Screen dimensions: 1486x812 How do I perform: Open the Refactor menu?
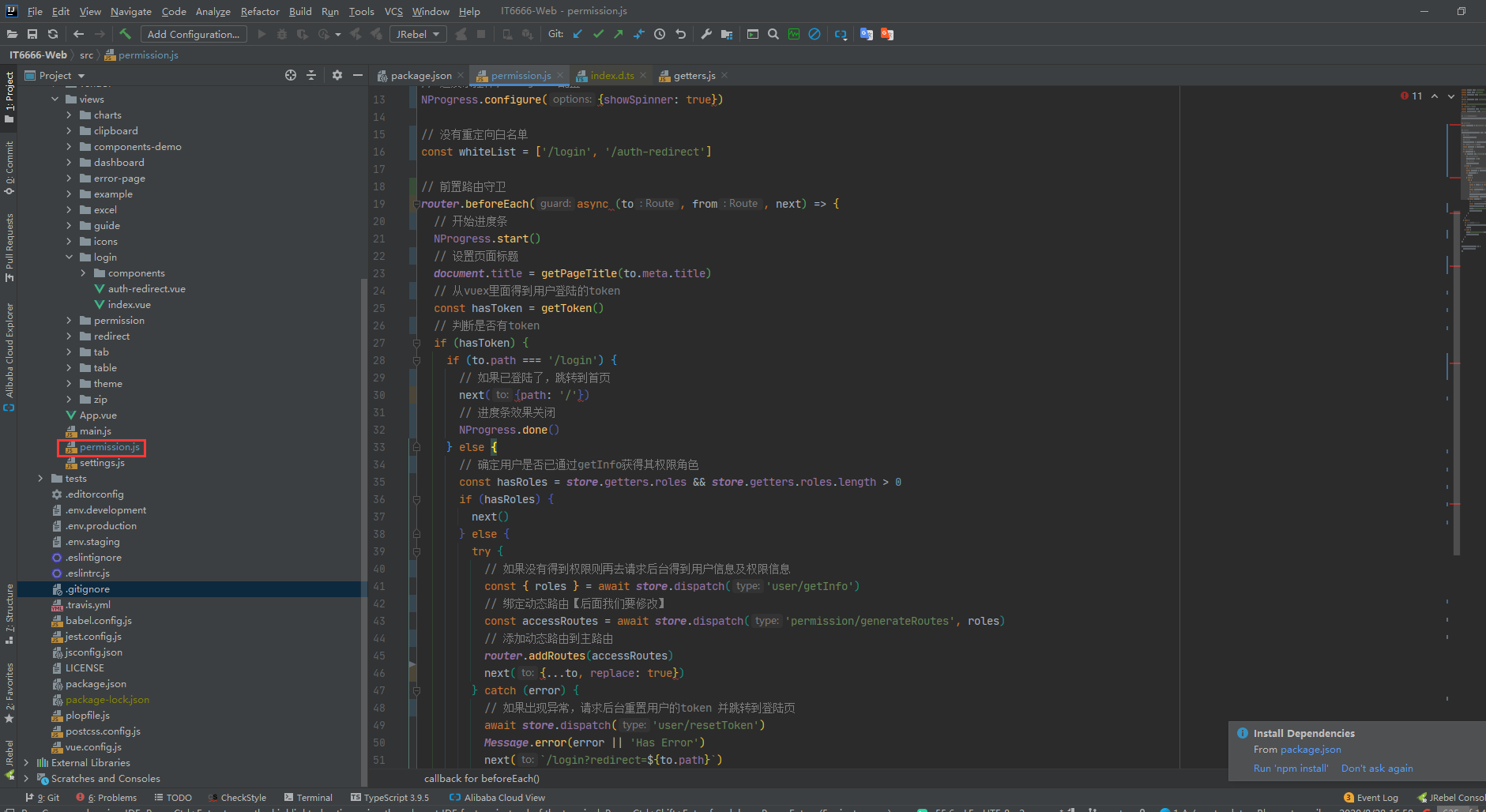click(260, 11)
